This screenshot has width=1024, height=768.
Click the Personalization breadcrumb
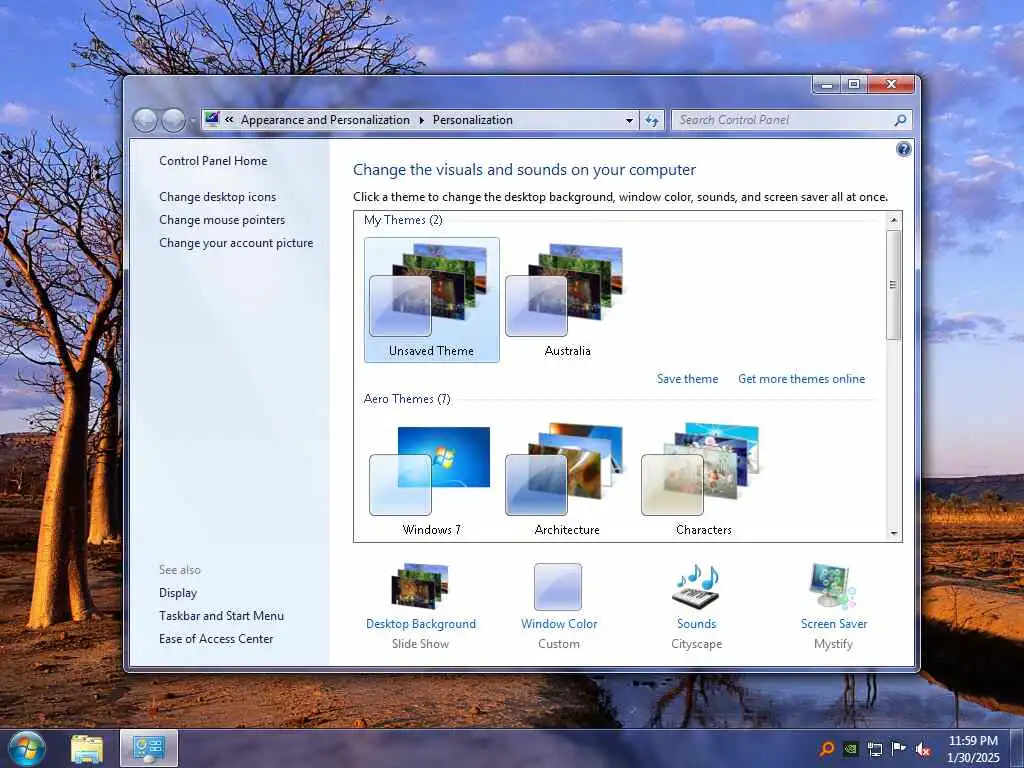point(473,120)
